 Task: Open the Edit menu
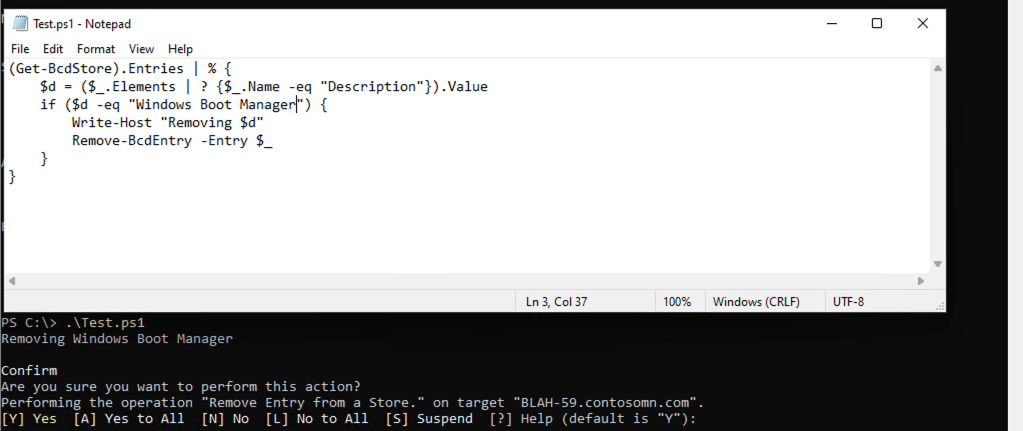[x=53, y=49]
